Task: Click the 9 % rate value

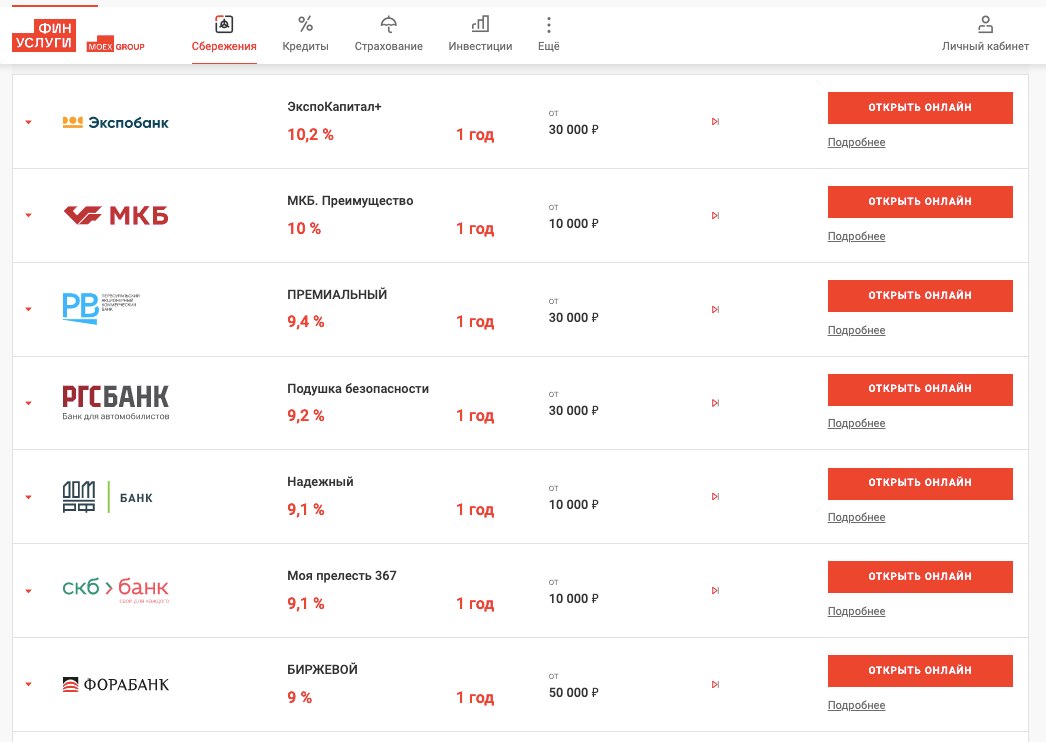Action: point(300,697)
